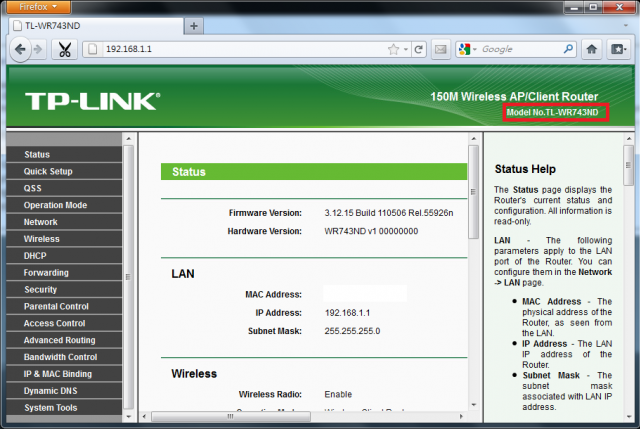Open IP & MAC Binding menu item

[64, 374]
